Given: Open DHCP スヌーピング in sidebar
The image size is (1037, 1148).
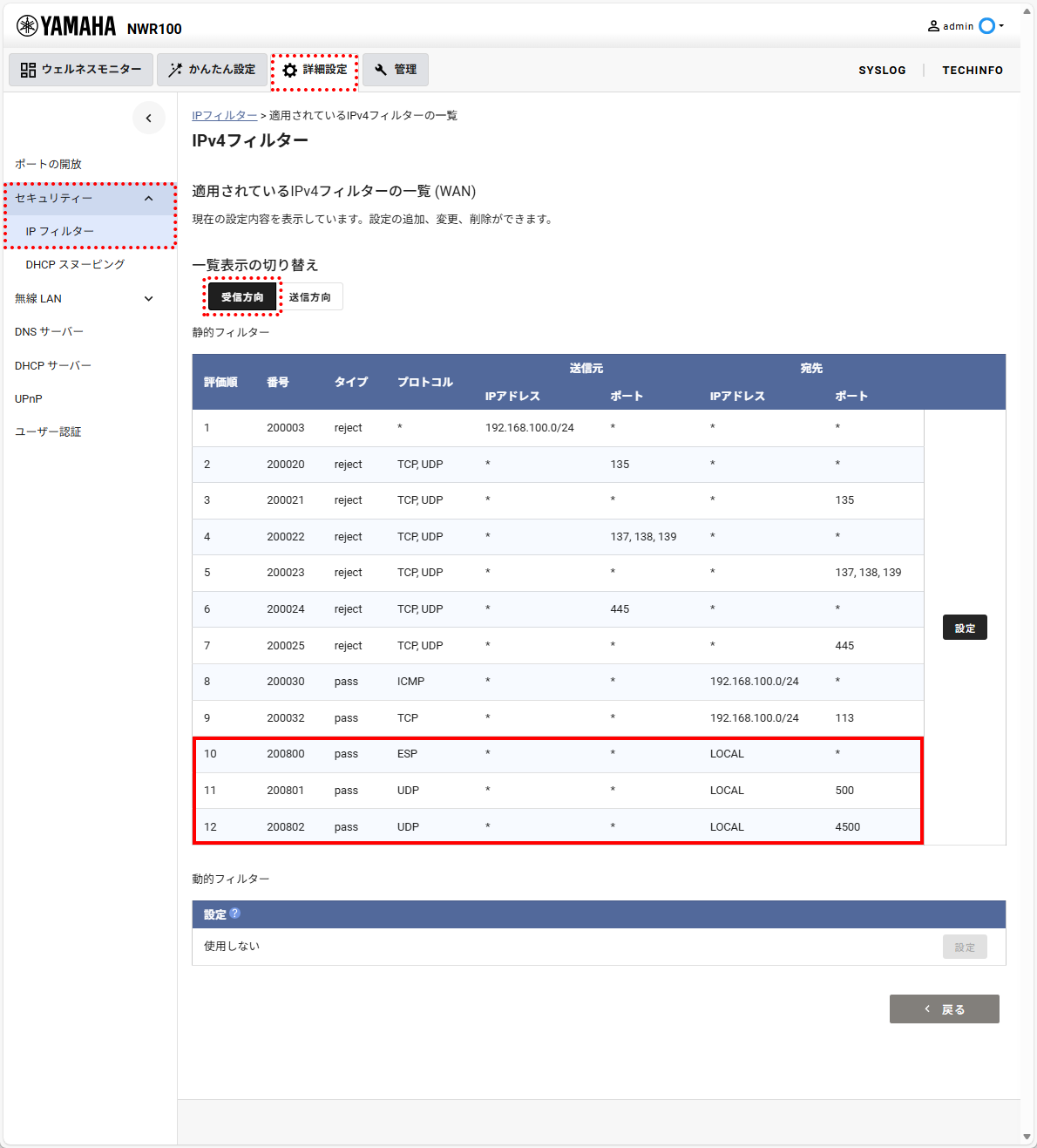Looking at the screenshot, I should pyautogui.click(x=75, y=265).
